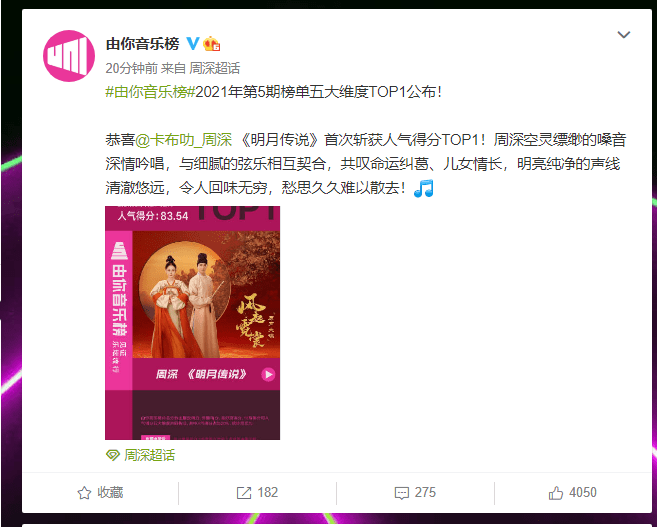Click the thumbs-up like icon

556,493
